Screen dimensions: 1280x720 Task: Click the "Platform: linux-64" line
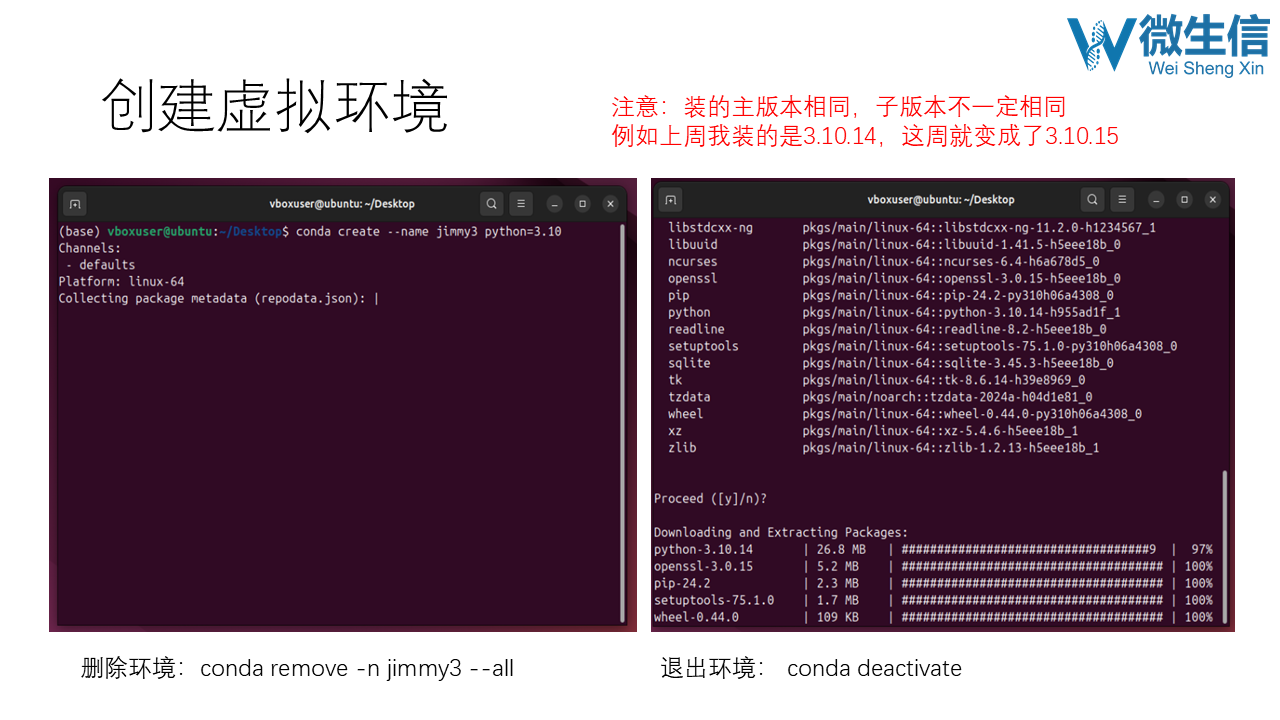coord(121,282)
